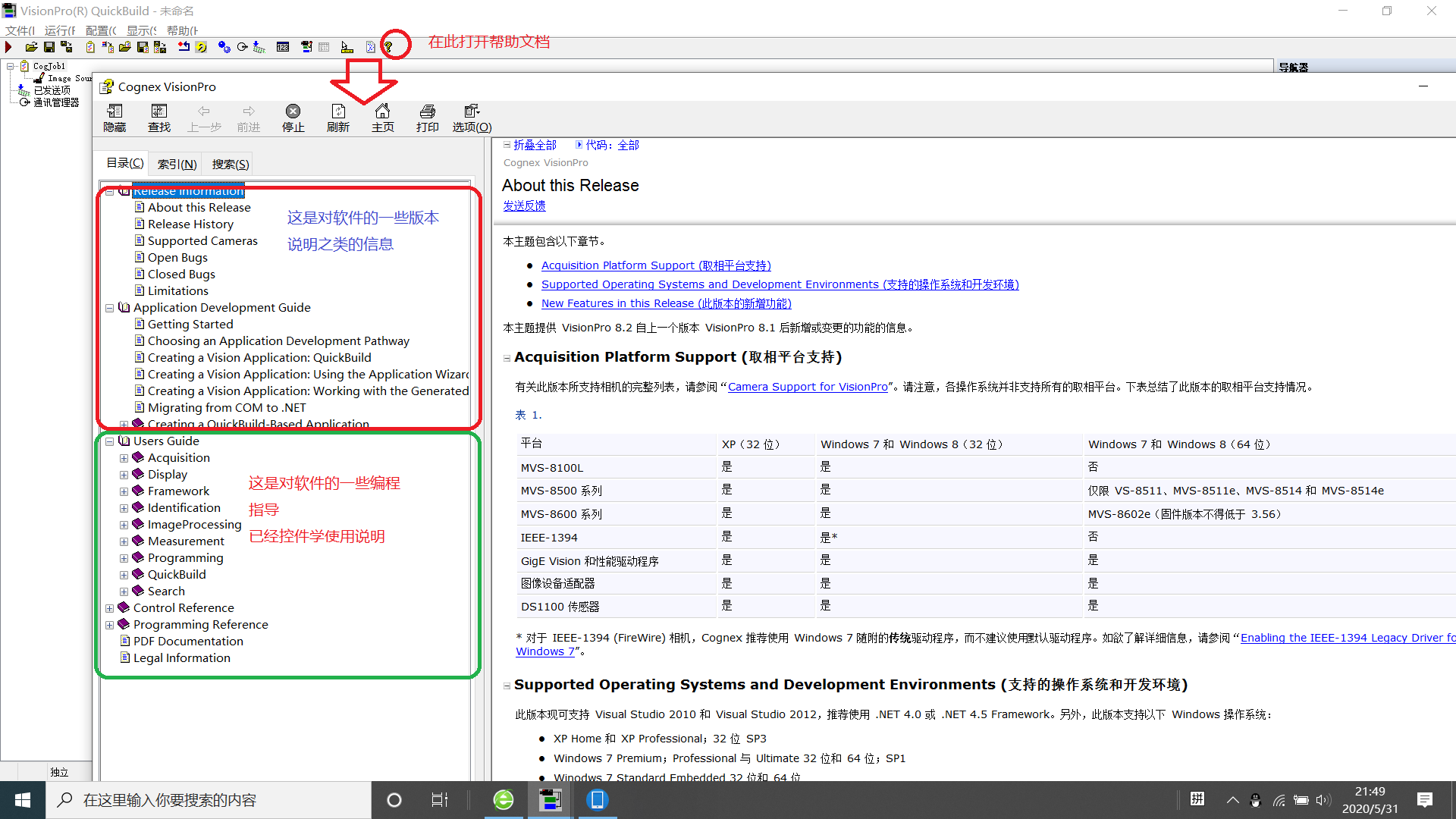Expand the Display book node
This screenshot has height=819, width=1456.
click(x=124, y=475)
